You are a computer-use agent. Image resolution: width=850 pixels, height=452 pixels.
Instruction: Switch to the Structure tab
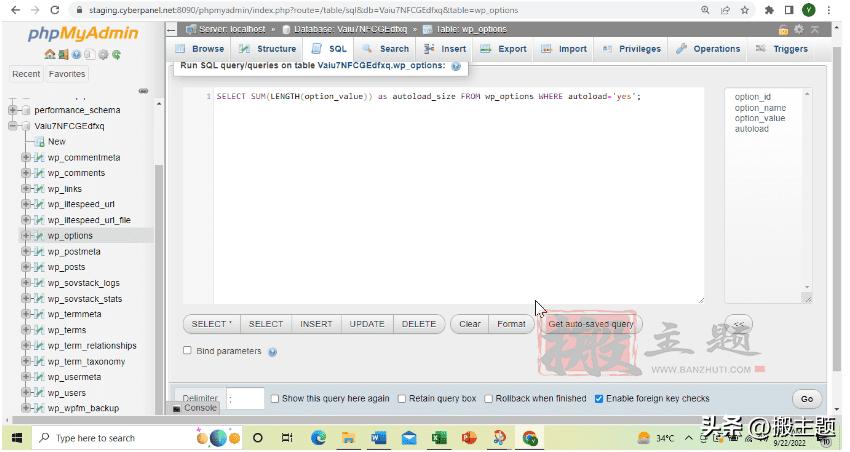(x=267, y=48)
